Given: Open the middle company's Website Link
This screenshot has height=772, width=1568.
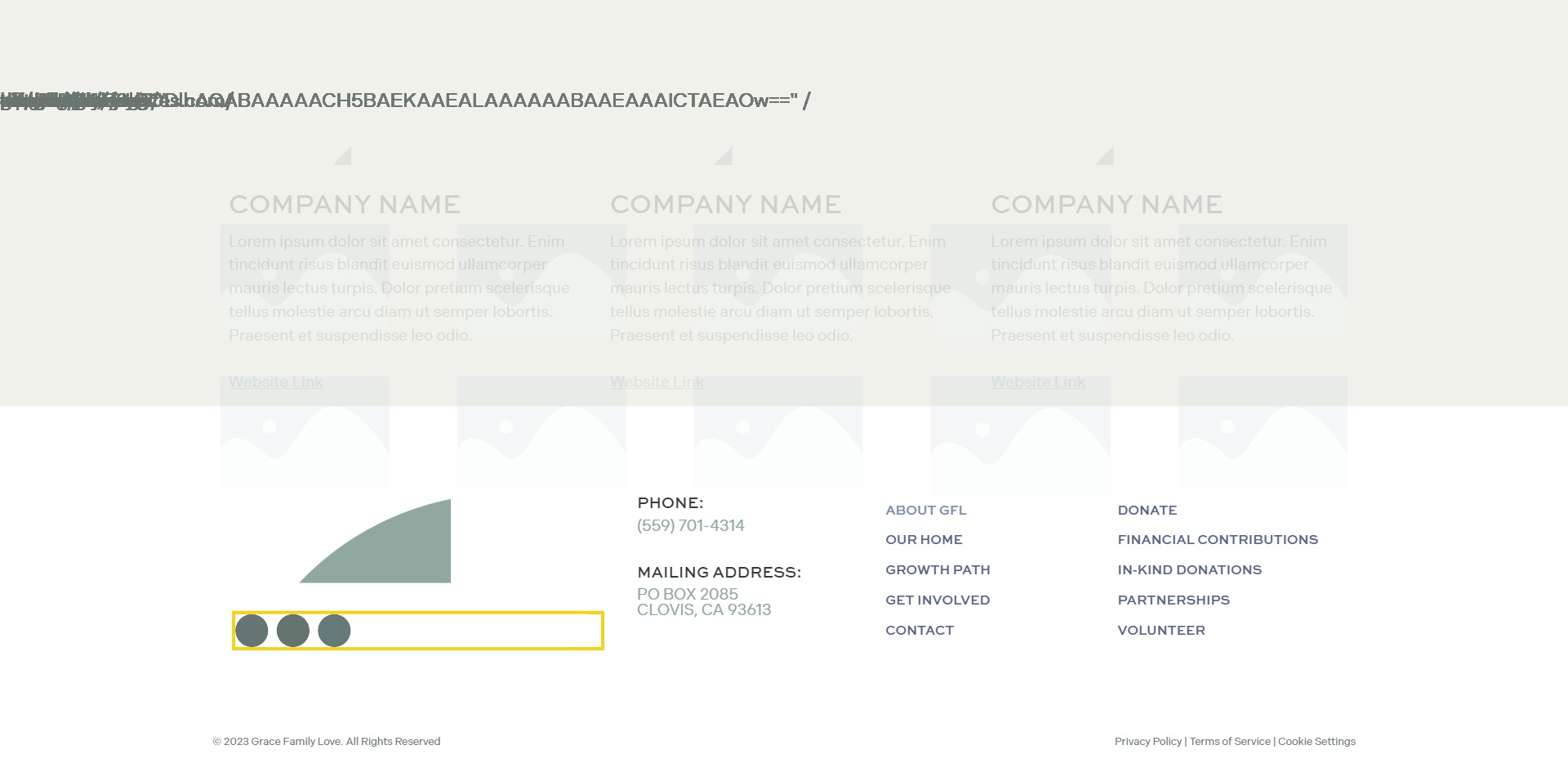Looking at the screenshot, I should click(657, 382).
